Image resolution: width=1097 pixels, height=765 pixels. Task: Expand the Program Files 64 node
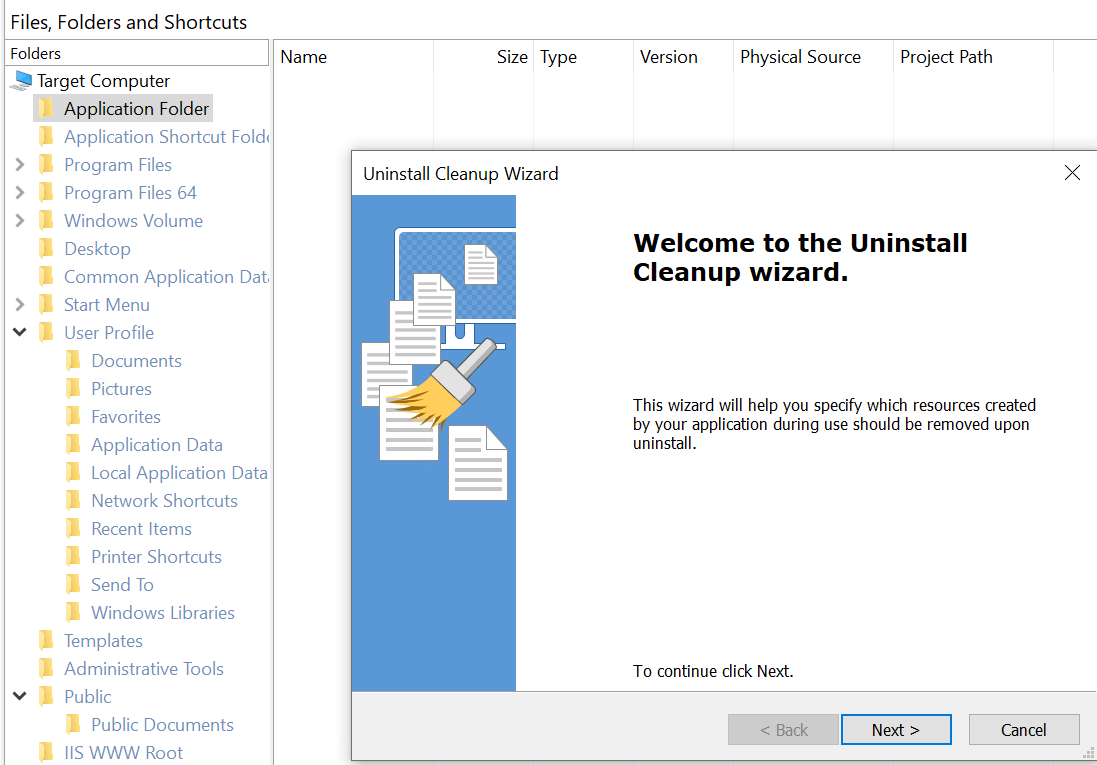pos(20,193)
